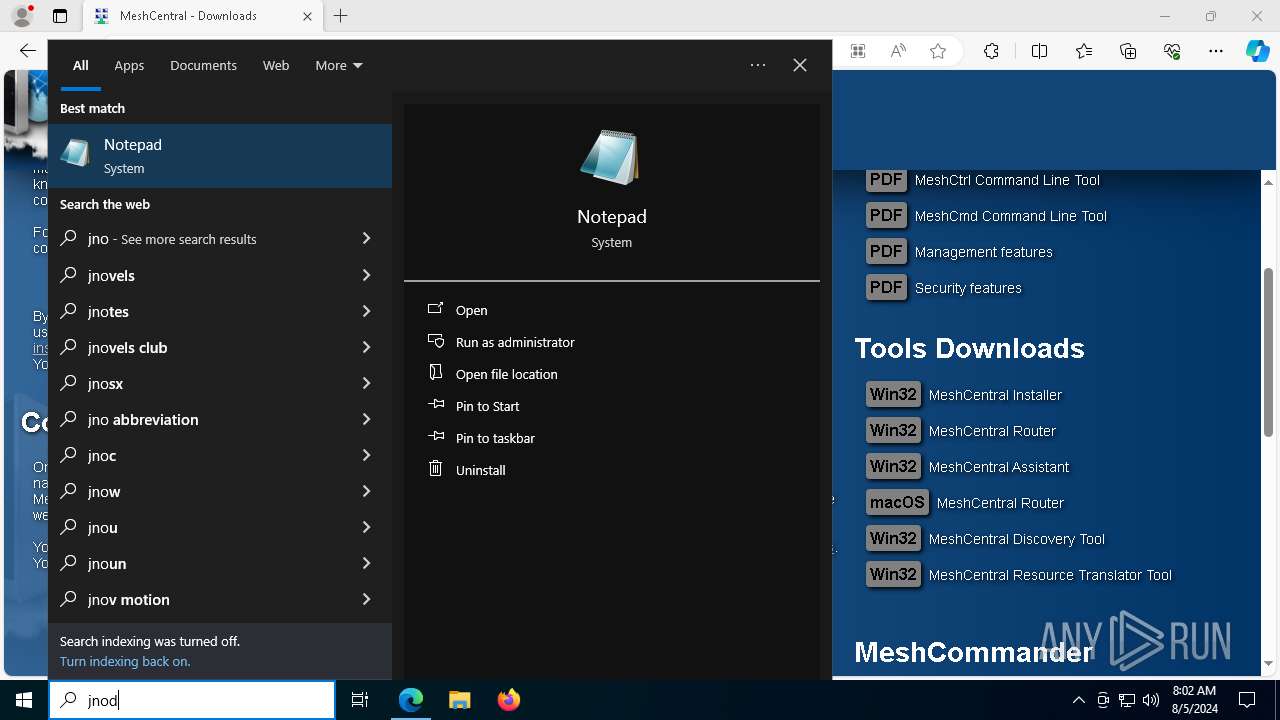1280x720 pixels.
Task: Launch Microsoft Edge from the taskbar
Action: coord(411,700)
